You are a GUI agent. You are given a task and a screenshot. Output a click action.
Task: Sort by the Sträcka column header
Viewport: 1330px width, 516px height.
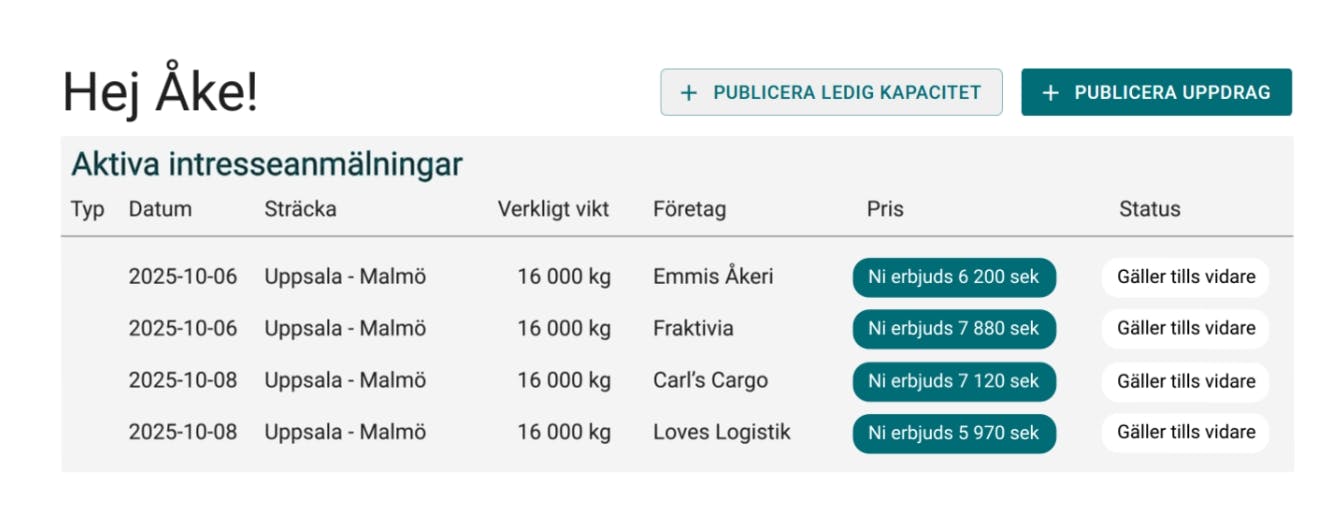click(300, 210)
